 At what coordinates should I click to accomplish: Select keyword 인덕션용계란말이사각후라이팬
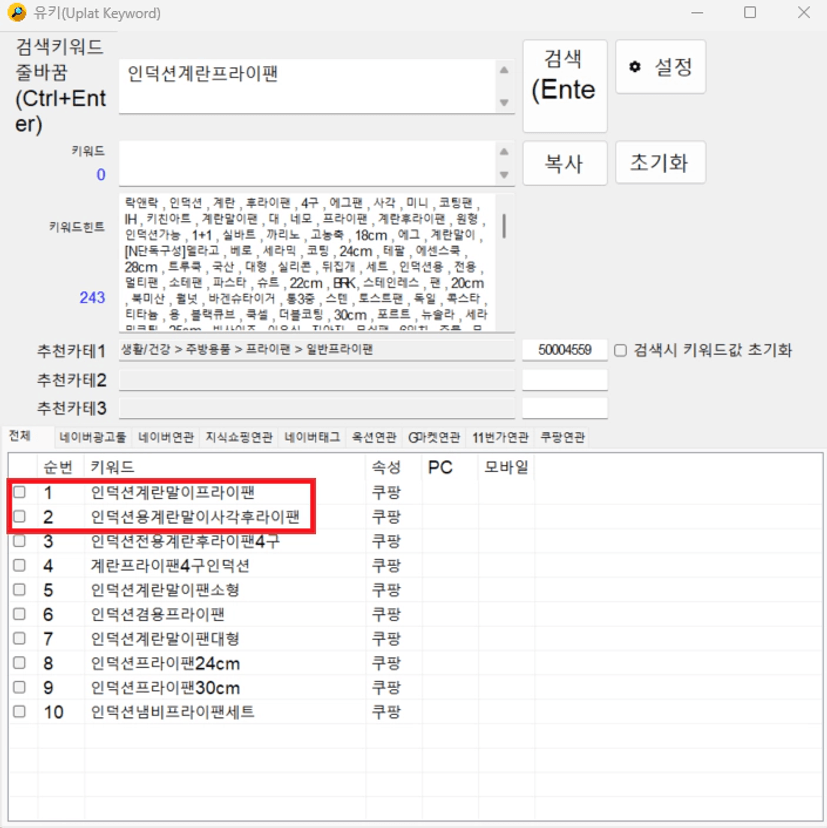click(195, 516)
